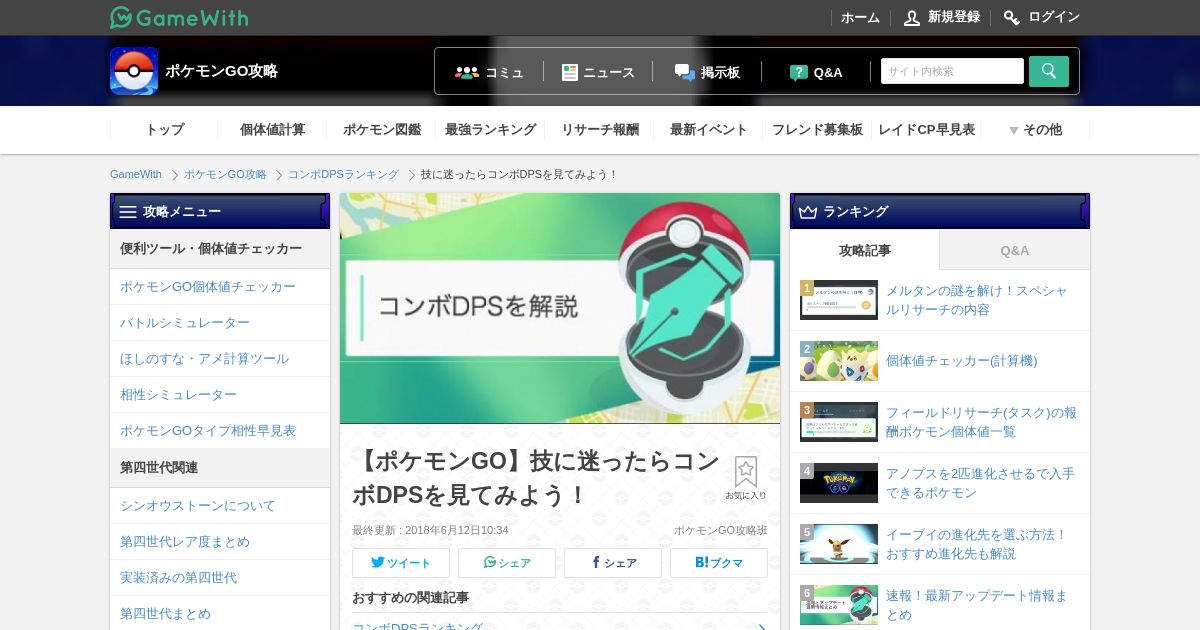Click the Twitter bird icon
This screenshot has width=1200, height=630.
pos(378,562)
